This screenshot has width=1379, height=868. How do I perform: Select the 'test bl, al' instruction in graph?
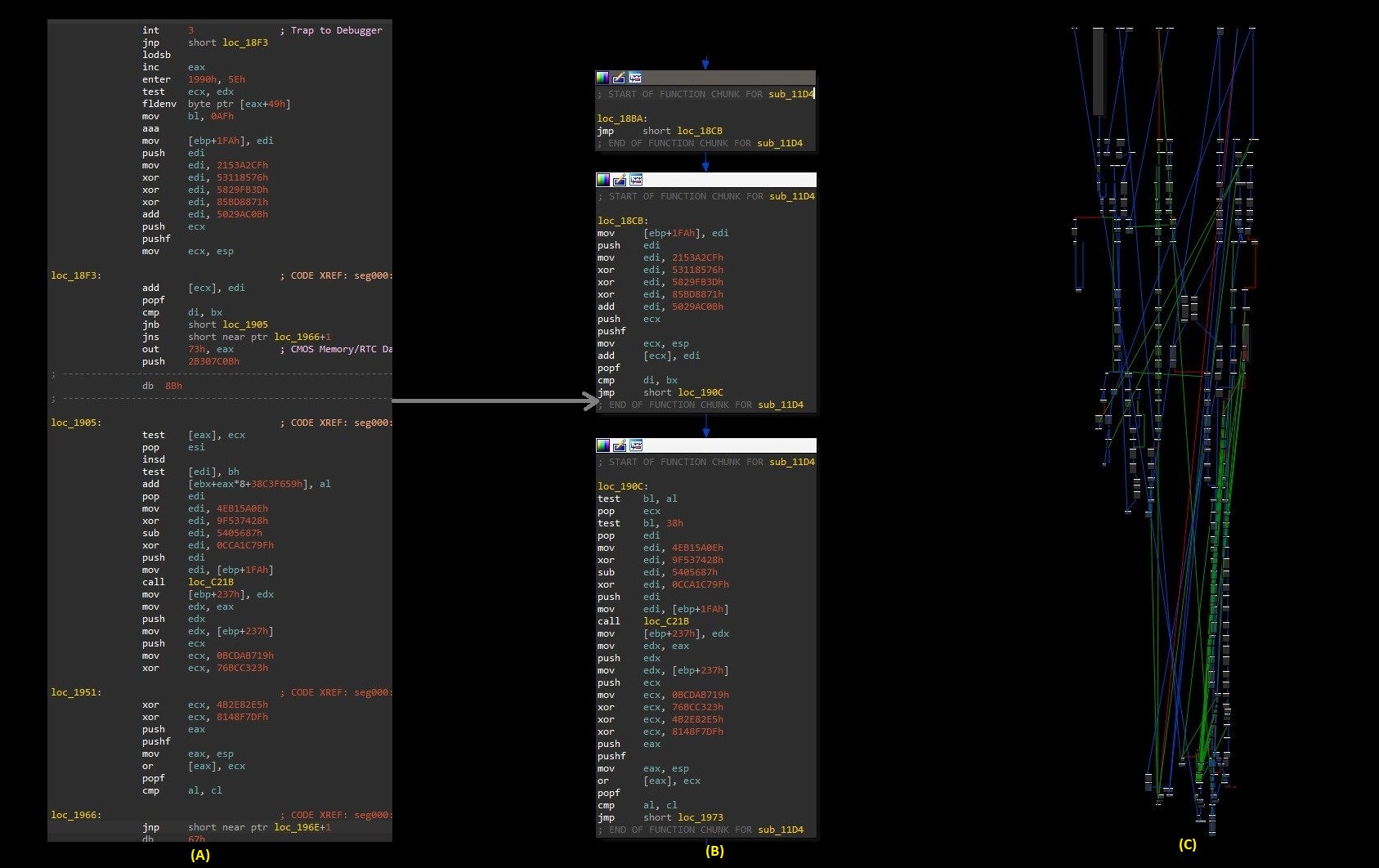coord(638,499)
